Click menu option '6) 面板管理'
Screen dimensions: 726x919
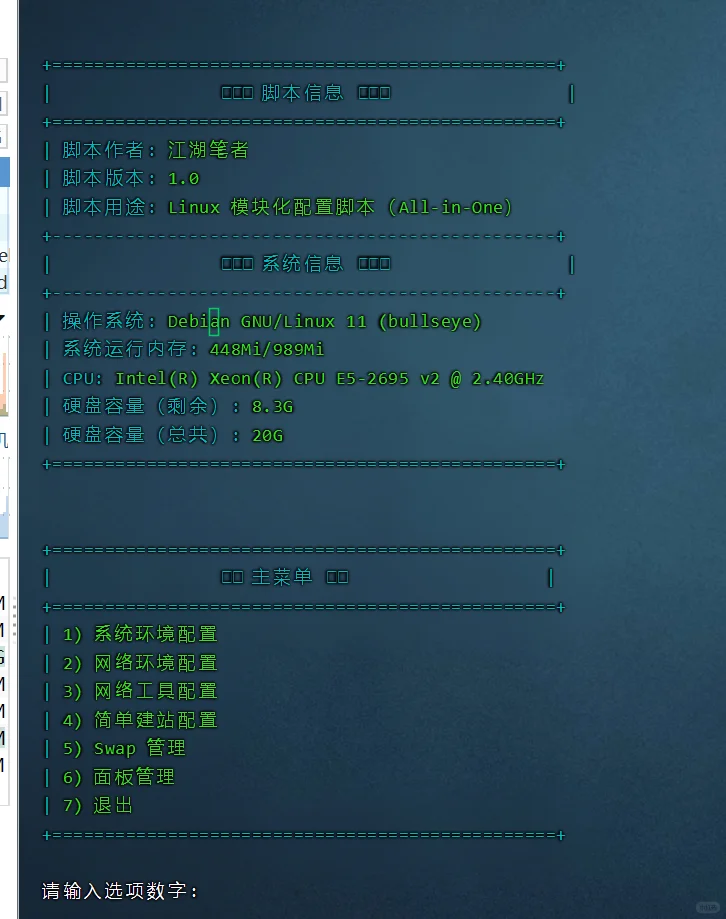pos(119,777)
